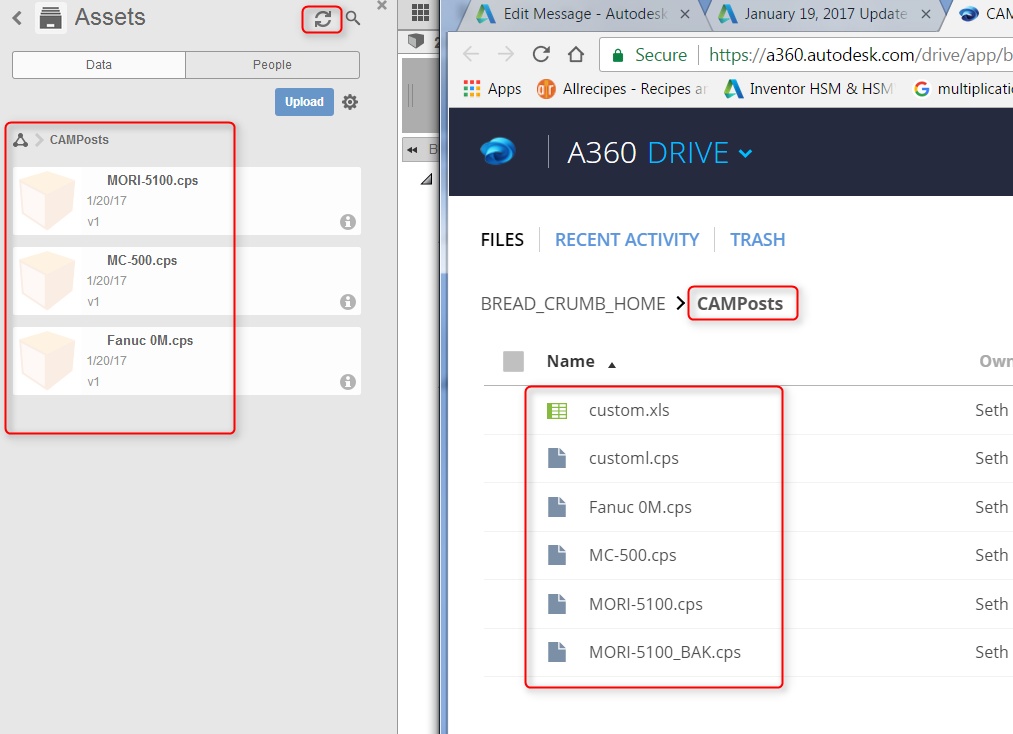Image resolution: width=1013 pixels, height=734 pixels.
Task: Open MC-500.cps in A360 Drive
Action: pyautogui.click(x=632, y=555)
